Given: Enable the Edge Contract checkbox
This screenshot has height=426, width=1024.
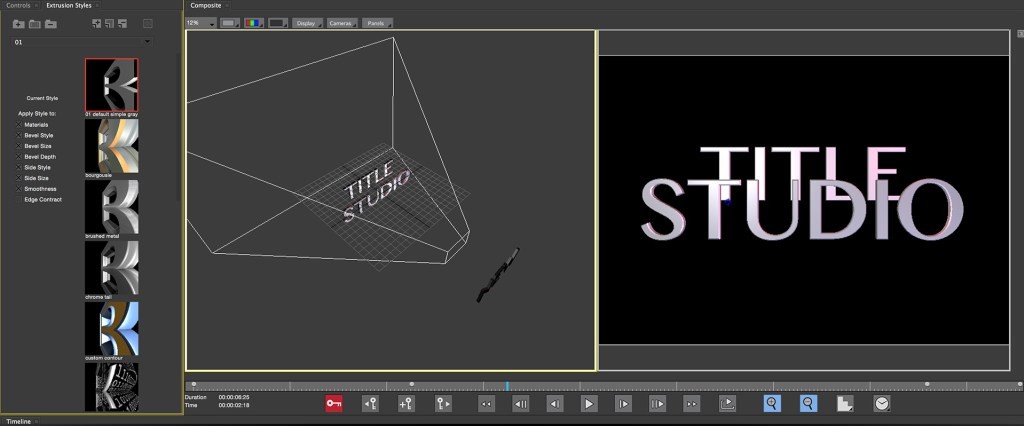Looking at the screenshot, I should pos(18,200).
